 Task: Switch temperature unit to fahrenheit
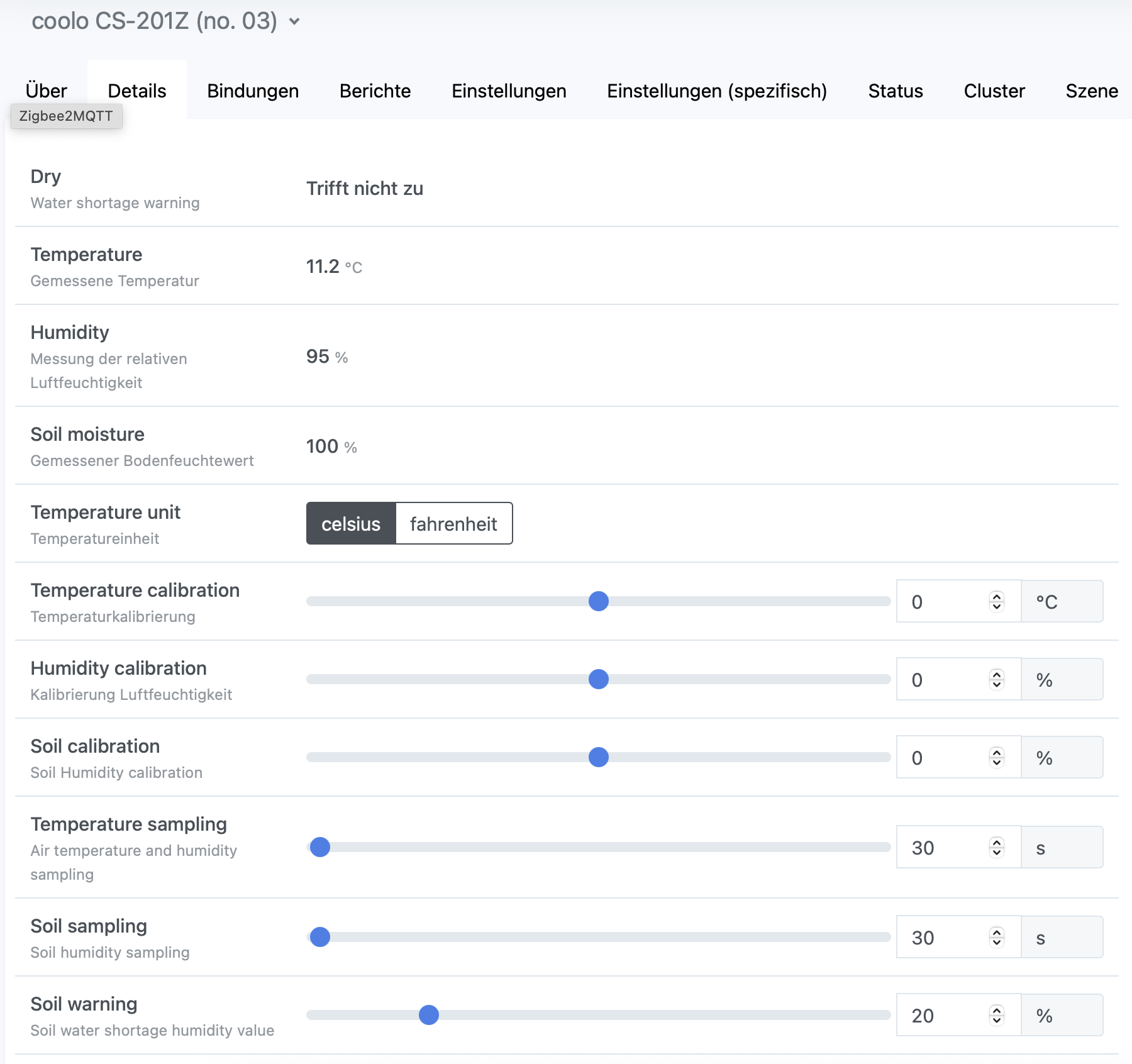pos(453,524)
